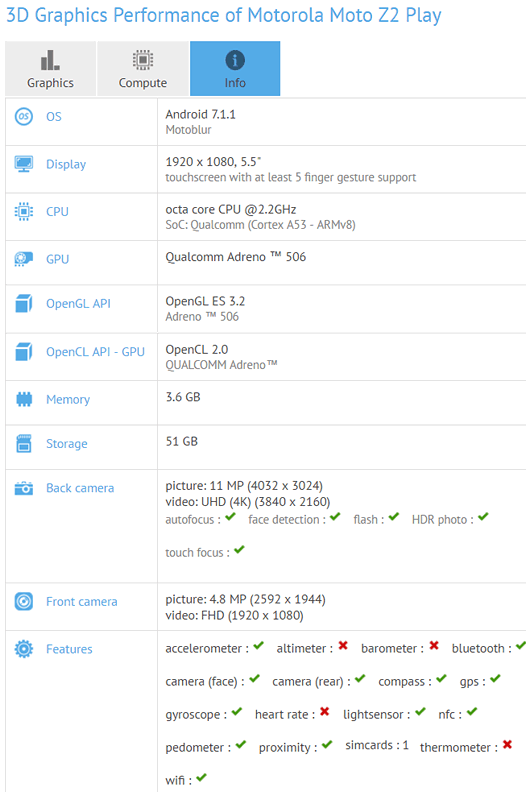Click the Android 7.1.1 text
The width and height of the screenshot is (526, 792).
click(x=201, y=115)
